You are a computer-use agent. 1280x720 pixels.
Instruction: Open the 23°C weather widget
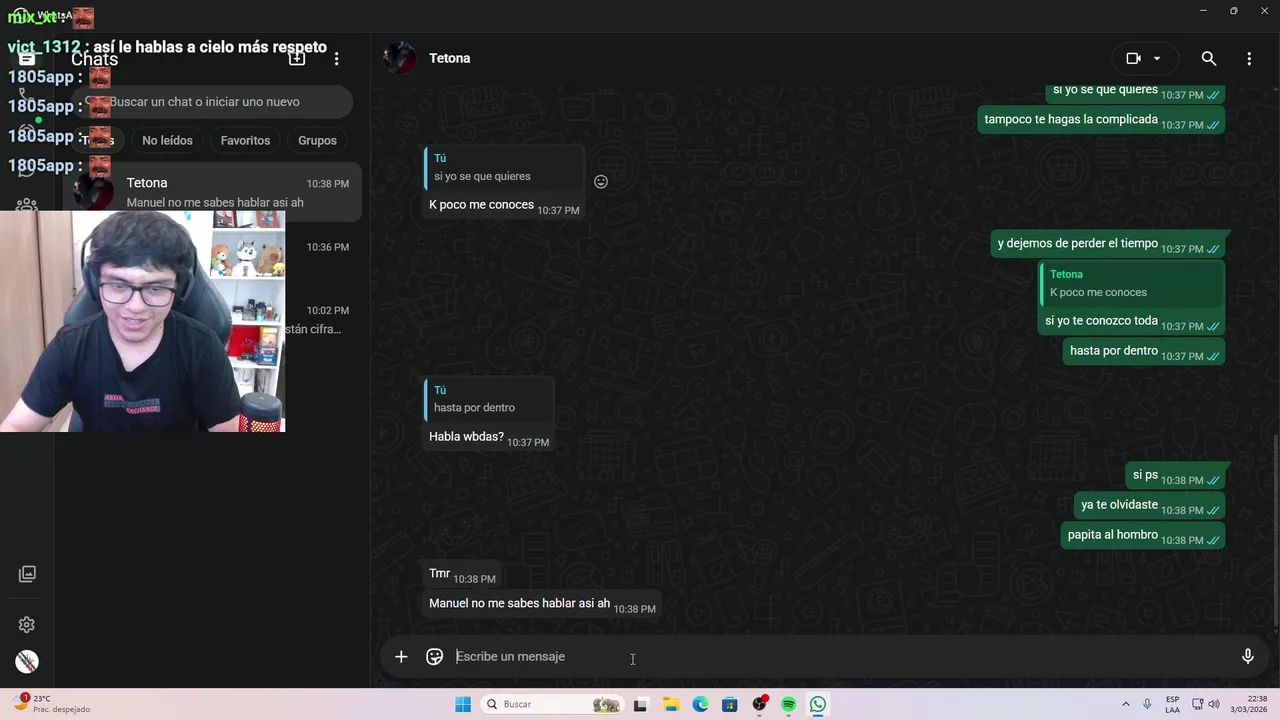click(52, 705)
